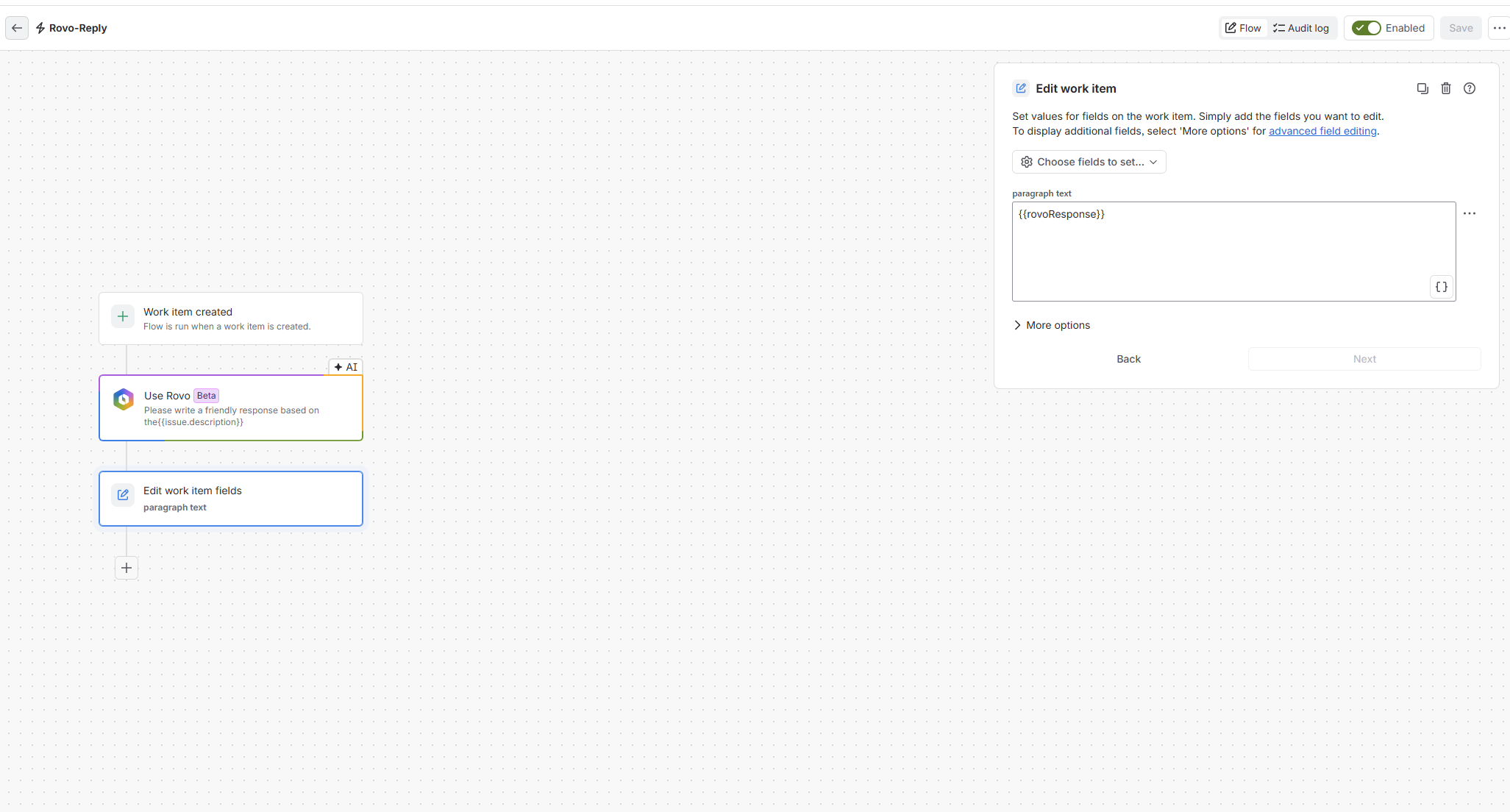The height and width of the screenshot is (812, 1510).
Task: Toggle the Enabled switch off
Action: click(x=1367, y=28)
